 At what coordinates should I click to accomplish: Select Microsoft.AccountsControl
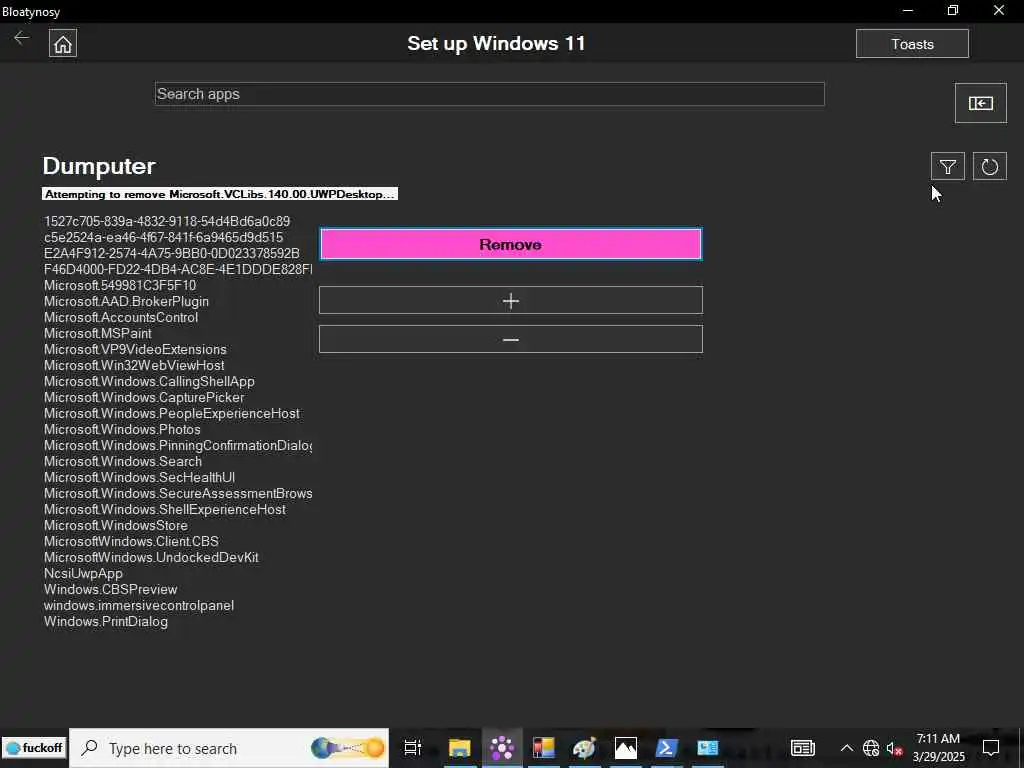coord(121,317)
